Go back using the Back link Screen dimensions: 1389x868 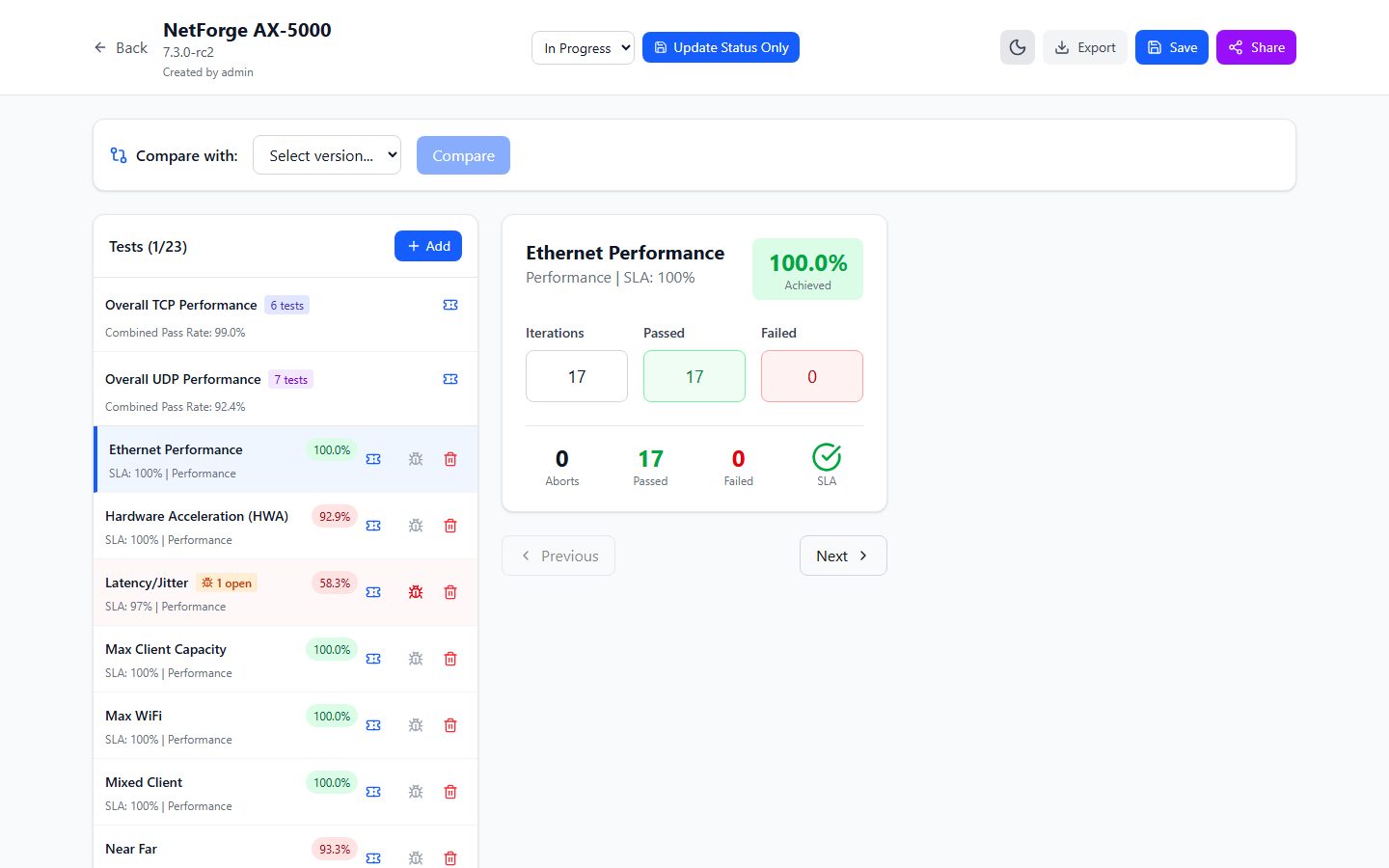(x=121, y=47)
